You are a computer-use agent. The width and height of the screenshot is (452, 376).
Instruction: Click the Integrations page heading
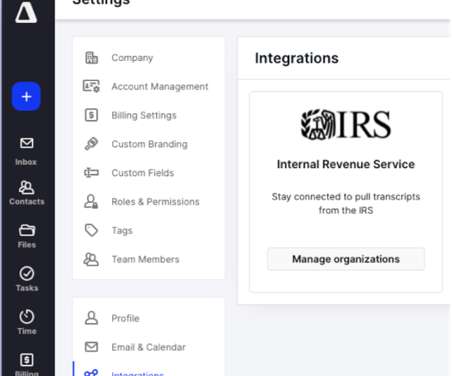(x=297, y=58)
